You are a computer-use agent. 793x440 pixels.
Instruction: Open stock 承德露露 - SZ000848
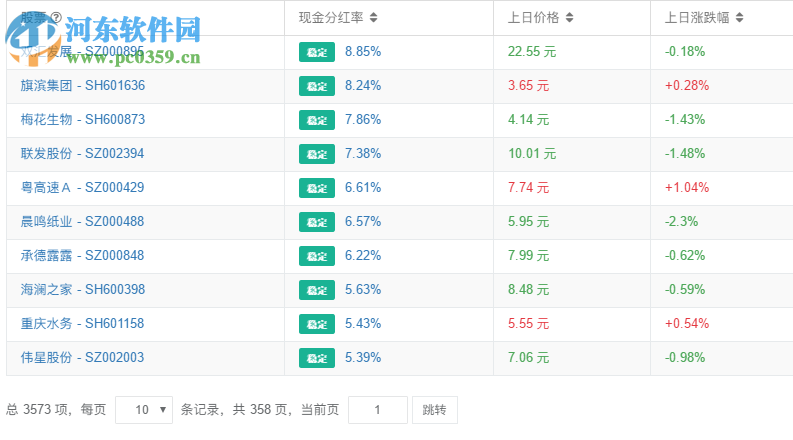point(82,255)
